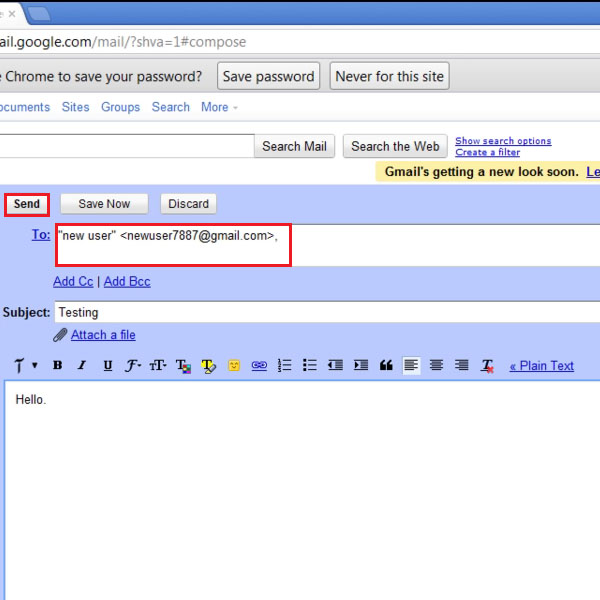Viewport: 600px width, 600px height.
Task: Insert a hyperlink with the link icon
Action: tap(259, 365)
